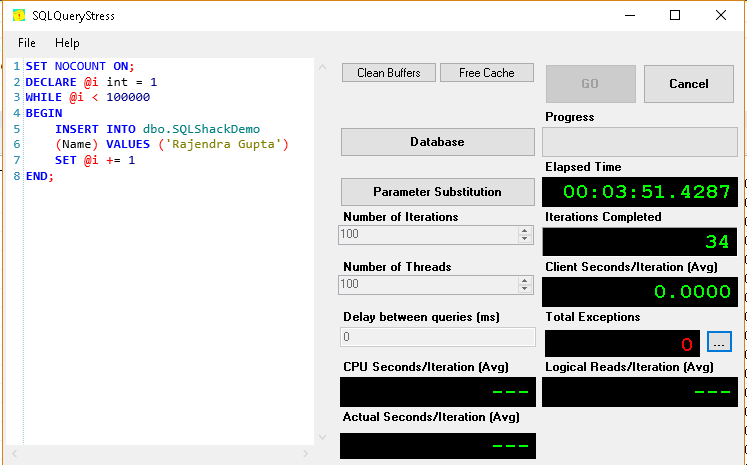Click the exceptions details ellipsis button
747x465 pixels.
click(x=719, y=342)
